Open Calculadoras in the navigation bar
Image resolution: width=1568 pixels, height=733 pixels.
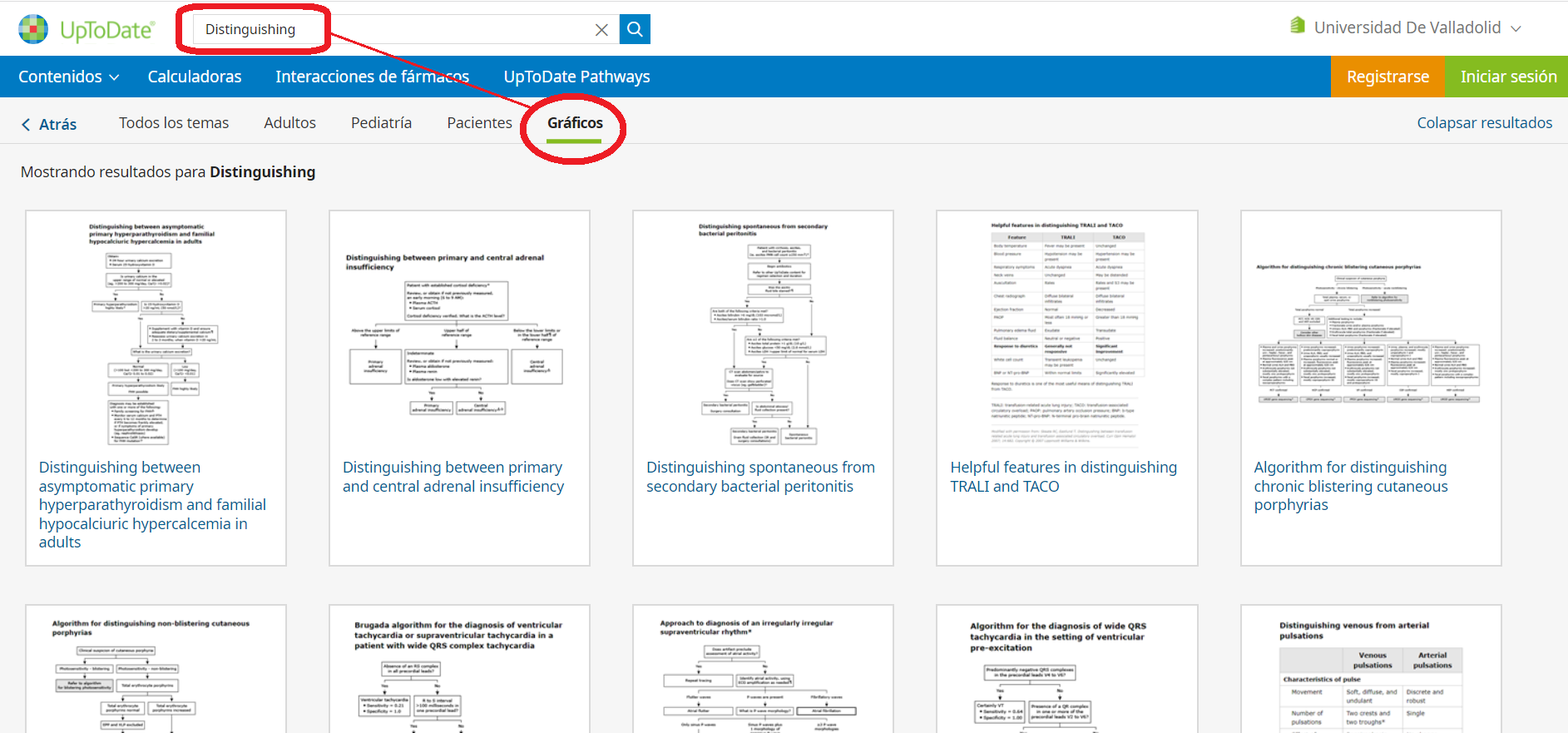coord(195,77)
